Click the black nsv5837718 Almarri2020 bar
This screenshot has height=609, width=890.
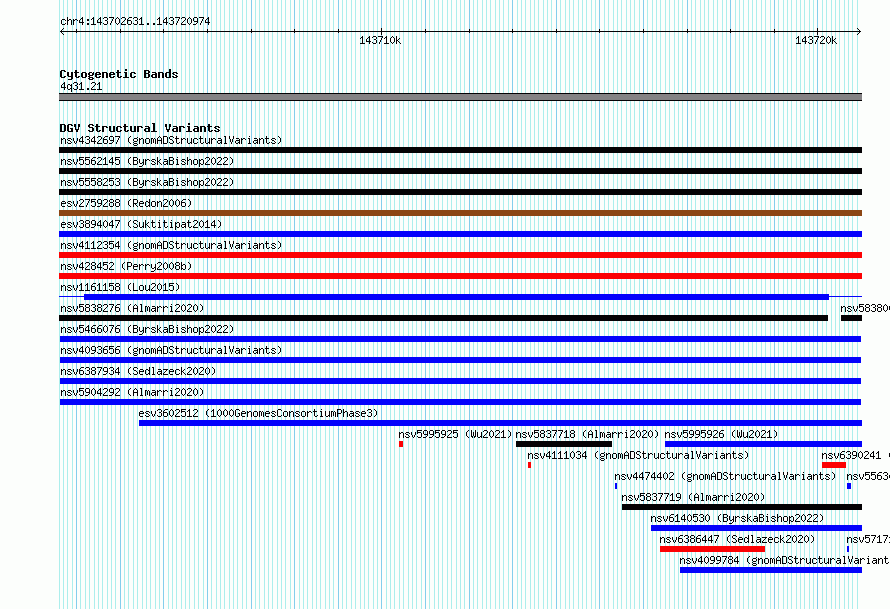tap(564, 444)
